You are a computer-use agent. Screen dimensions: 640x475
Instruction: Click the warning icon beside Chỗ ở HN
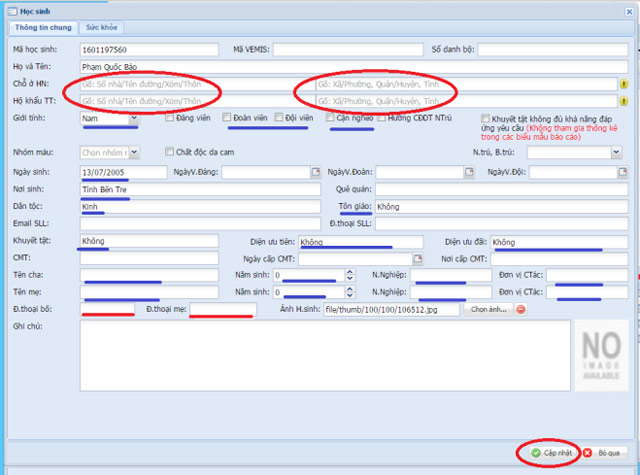pos(623,85)
